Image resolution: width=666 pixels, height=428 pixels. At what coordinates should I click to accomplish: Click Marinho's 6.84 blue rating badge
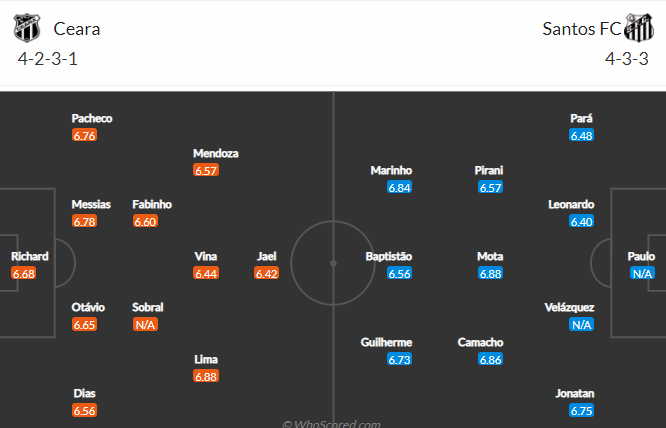(399, 187)
